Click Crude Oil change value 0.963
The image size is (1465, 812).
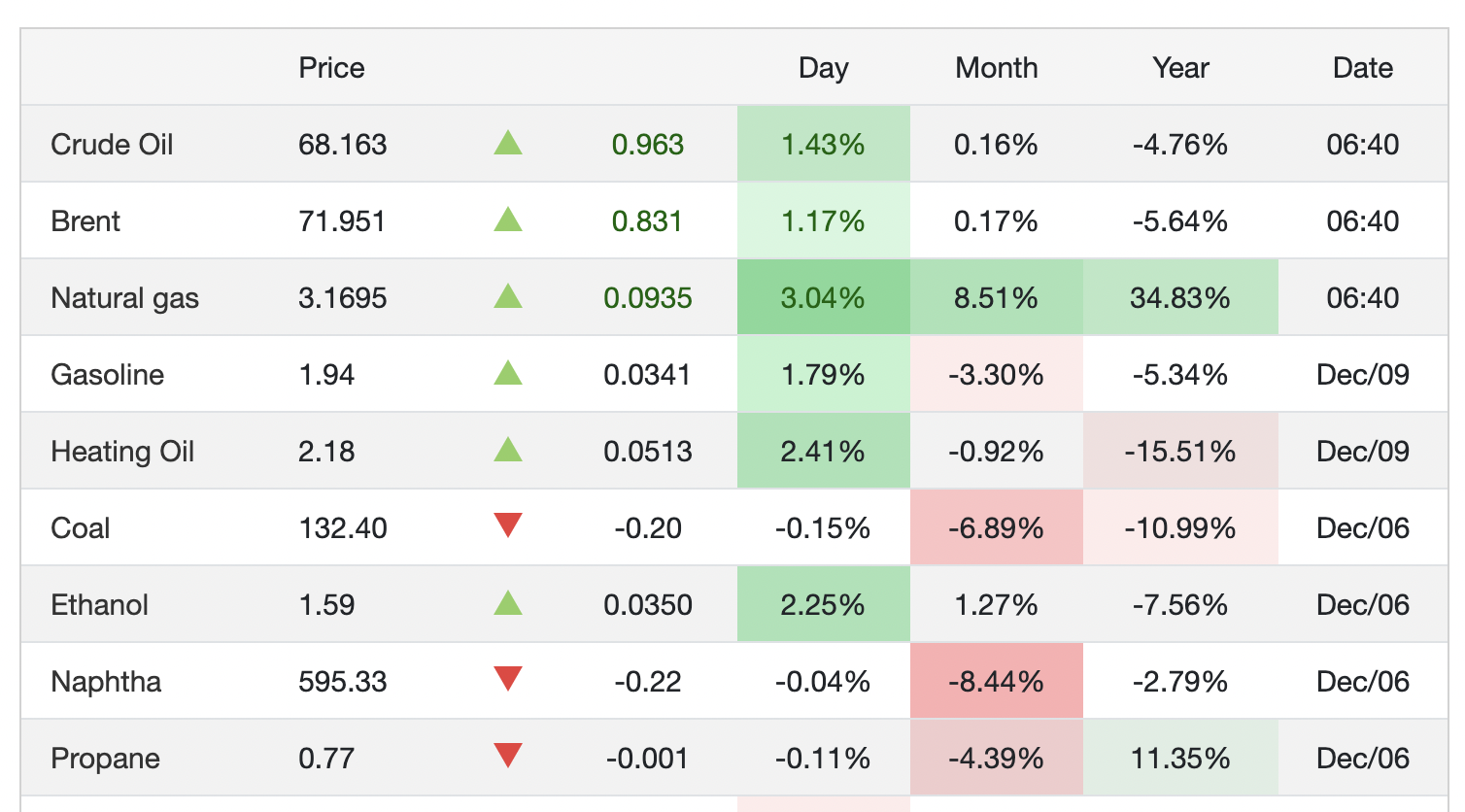click(x=647, y=145)
